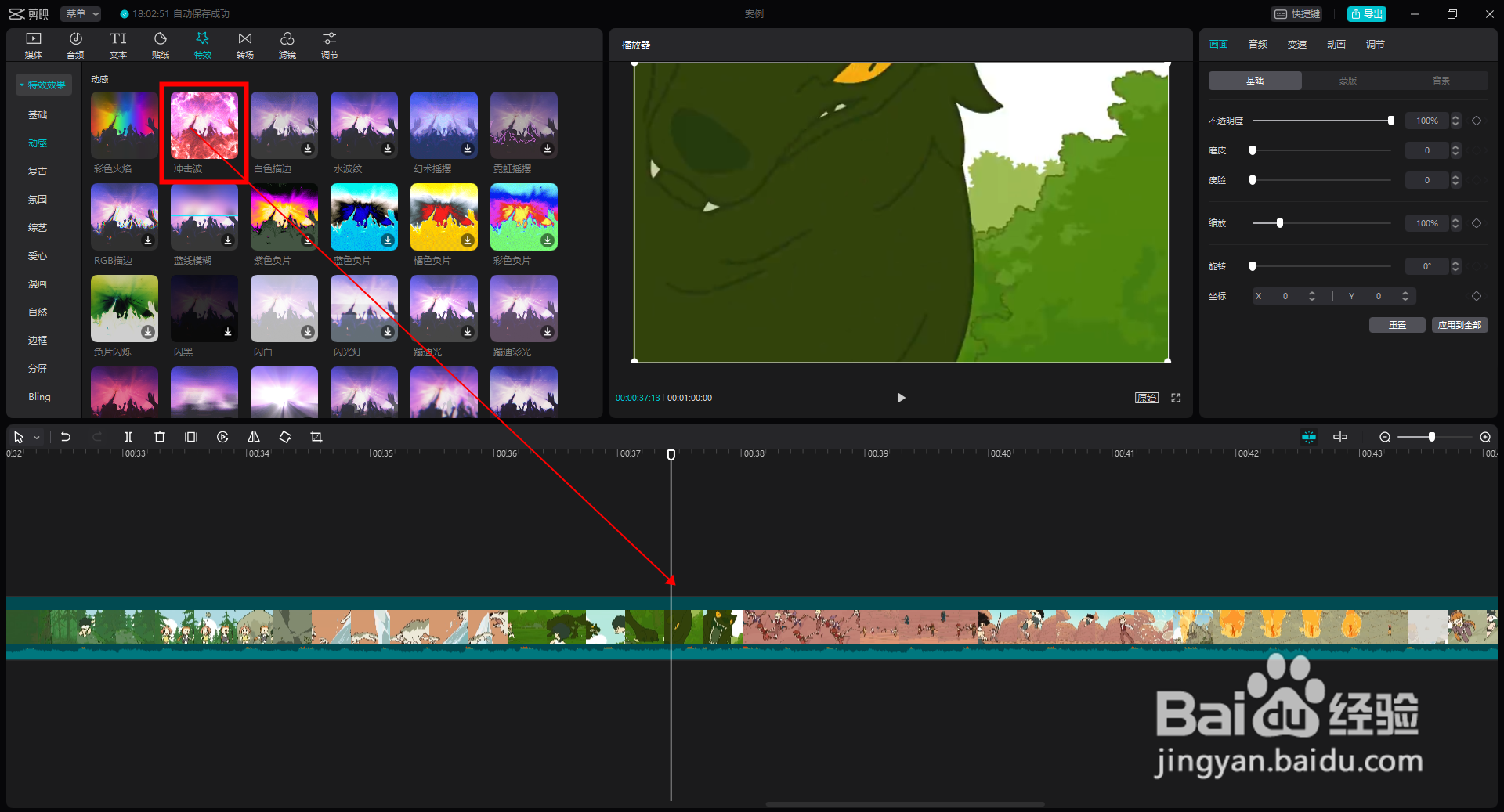Viewport: 1504px width, 812px height.
Task: Select the 氛围 effect category
Action: pyautogui.click(x=38, y=200)
